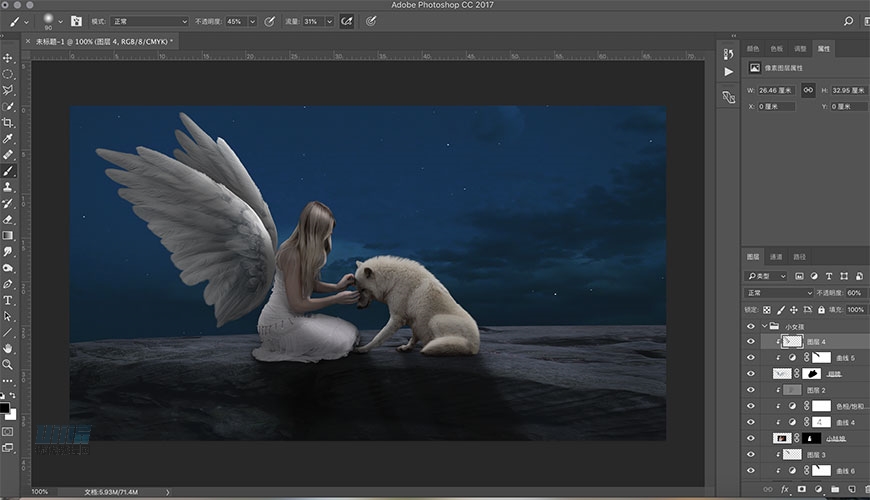
Task: Select the Path Selection tool
Action: pyautogui.click(x=8, y=316)
